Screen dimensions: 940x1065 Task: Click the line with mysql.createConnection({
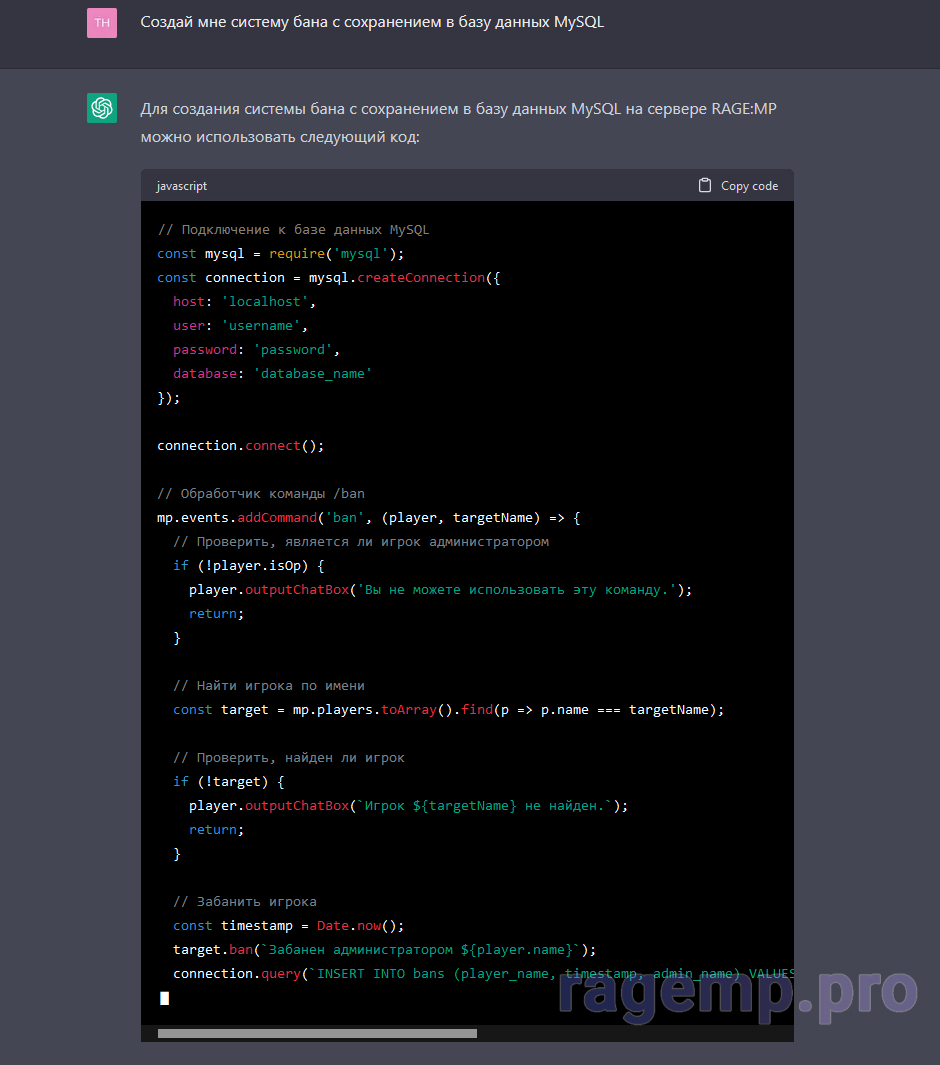tap(329, 278)
